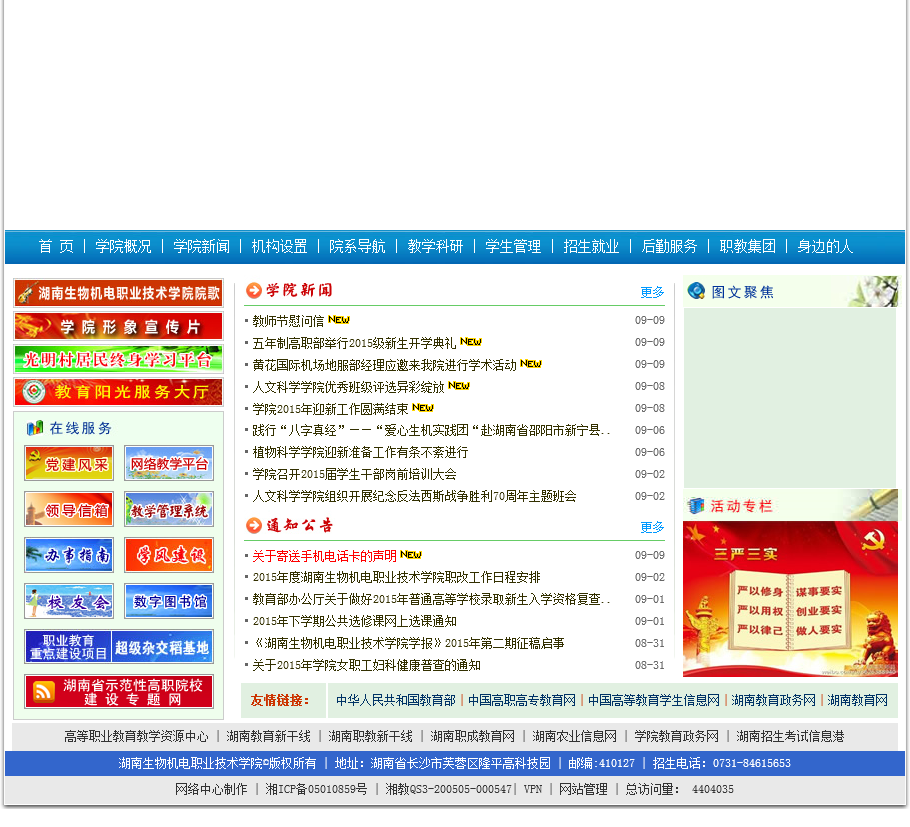
Task: Click 更多 next to 学院新闻
Action: [x=652, y=292]
